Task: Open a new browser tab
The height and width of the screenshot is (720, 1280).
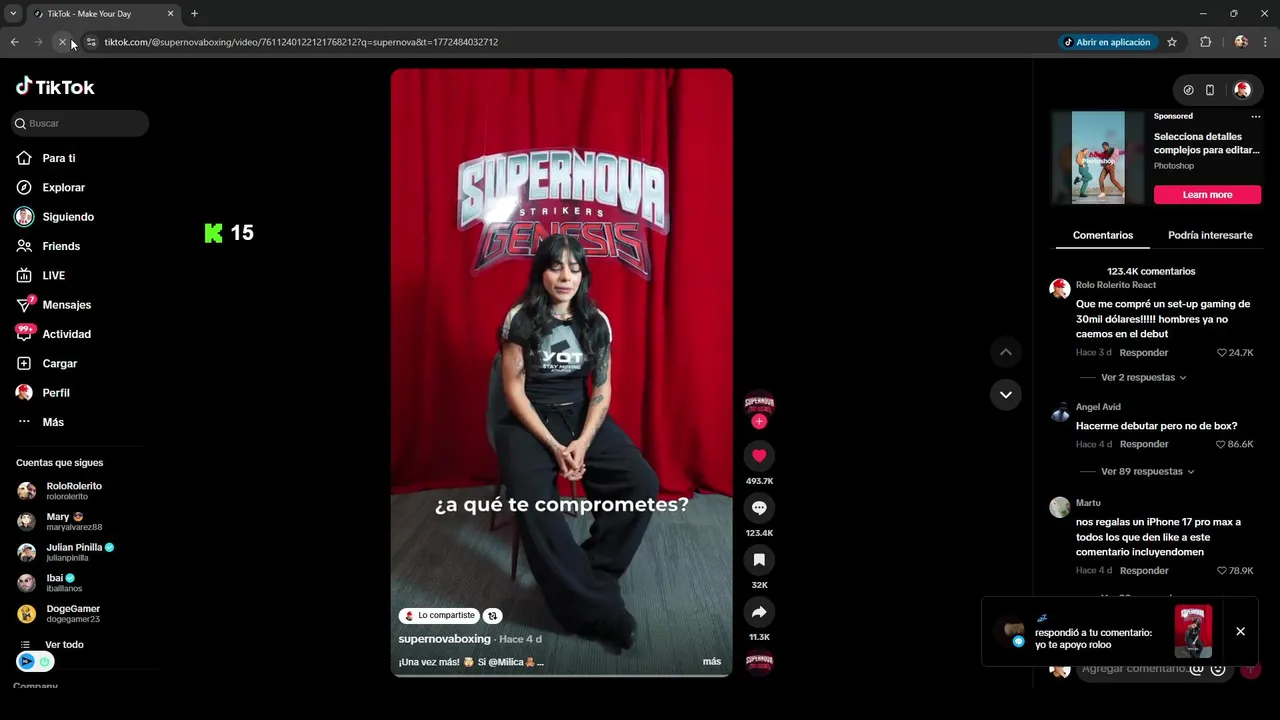Action: coord(194,14)
